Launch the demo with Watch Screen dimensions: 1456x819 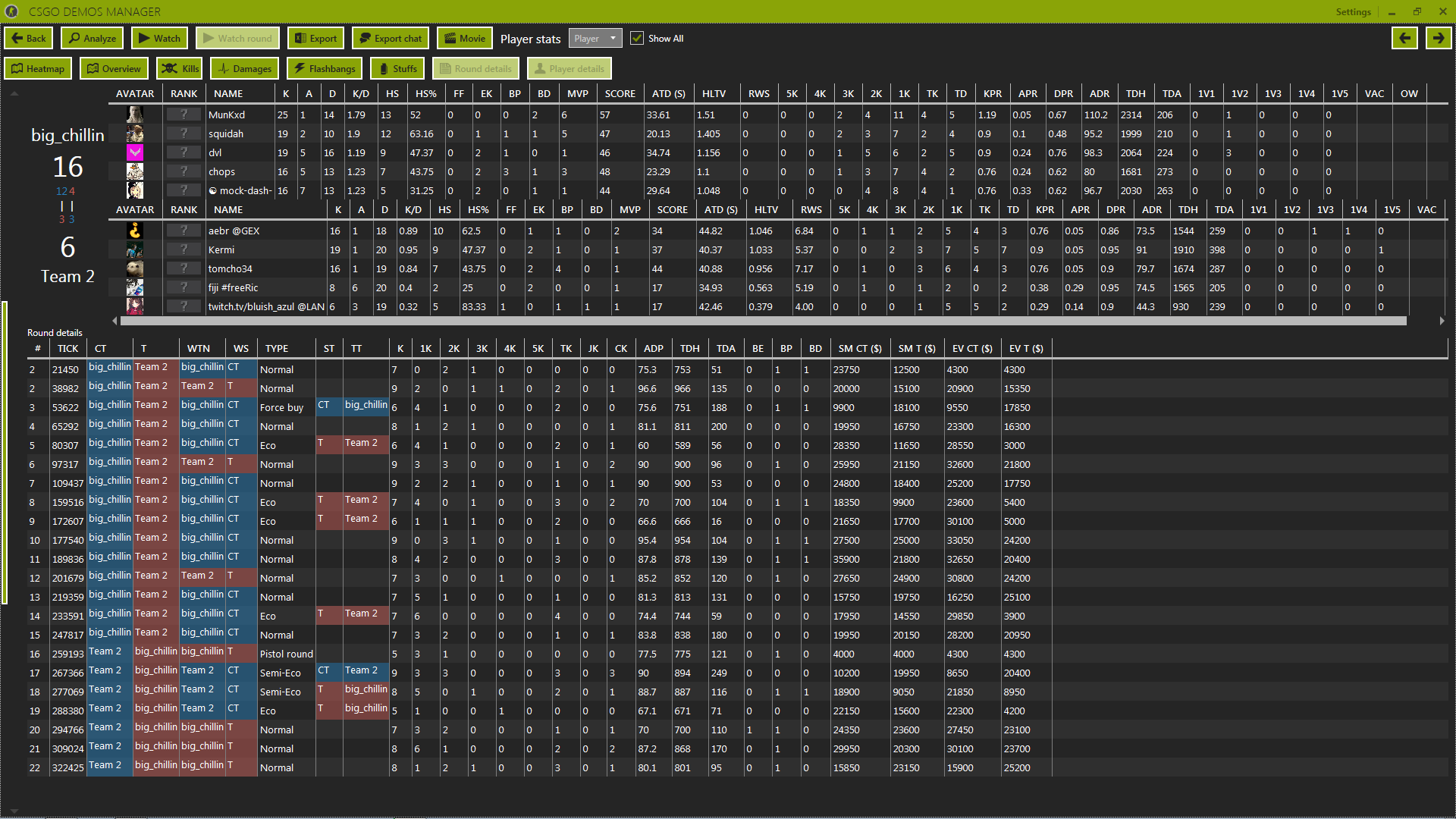click(x=159, y=39)
